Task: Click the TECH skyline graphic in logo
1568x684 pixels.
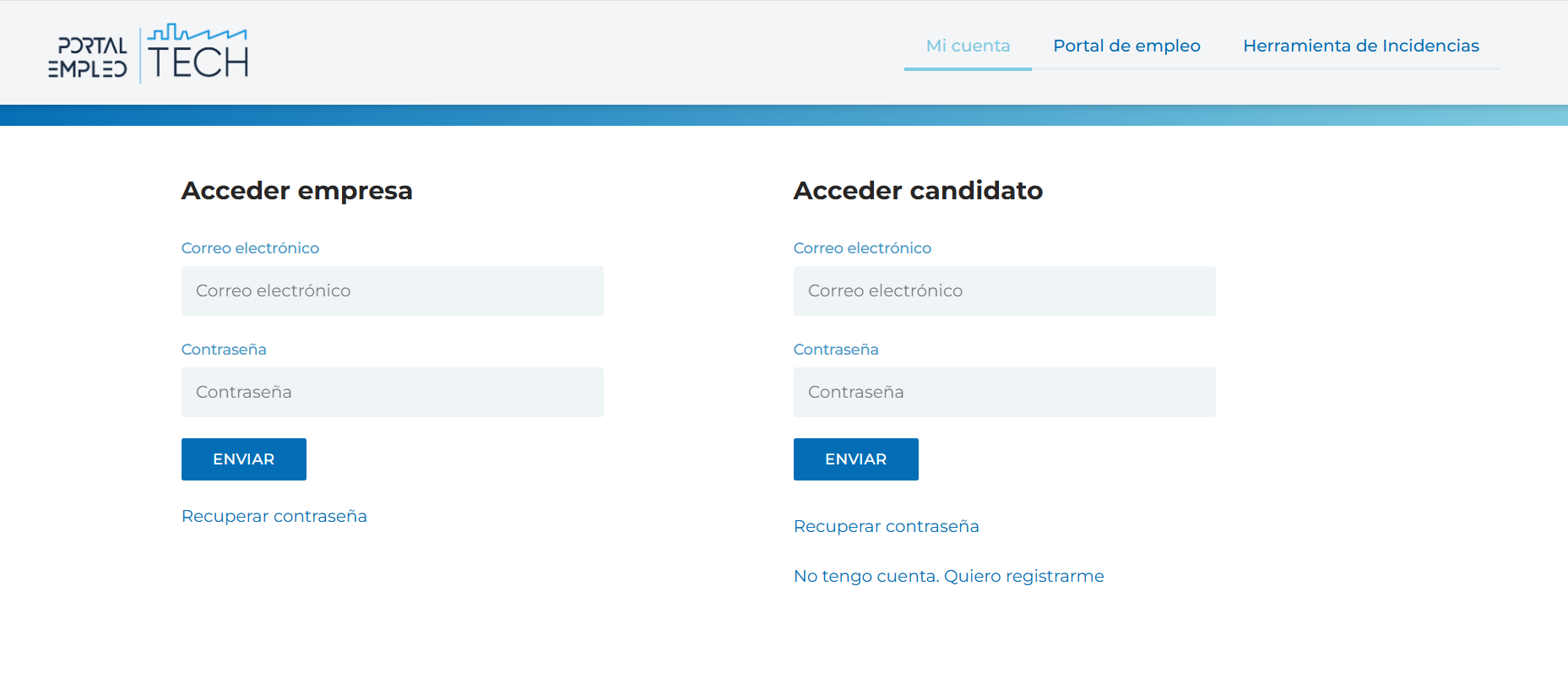Action: (x=198, y=33)
